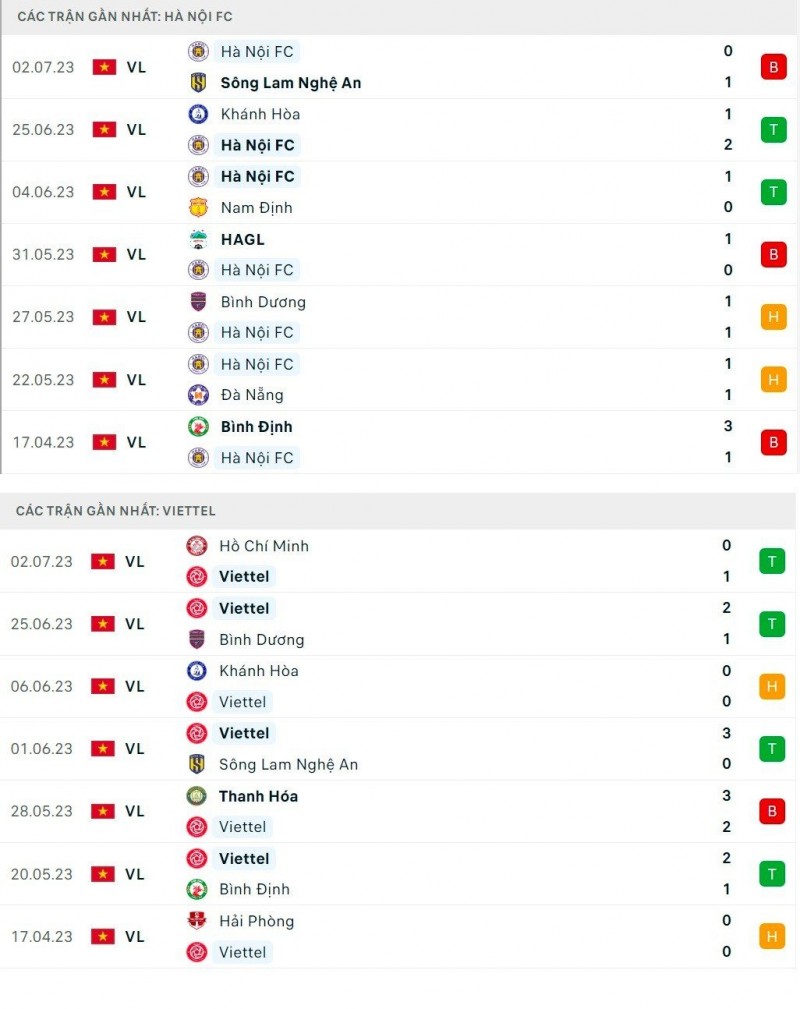The width and height of the screenshot is (800, 1009).
Task: Click the red B badge for the Thanh Hóa match
Action: pos(772,811)
